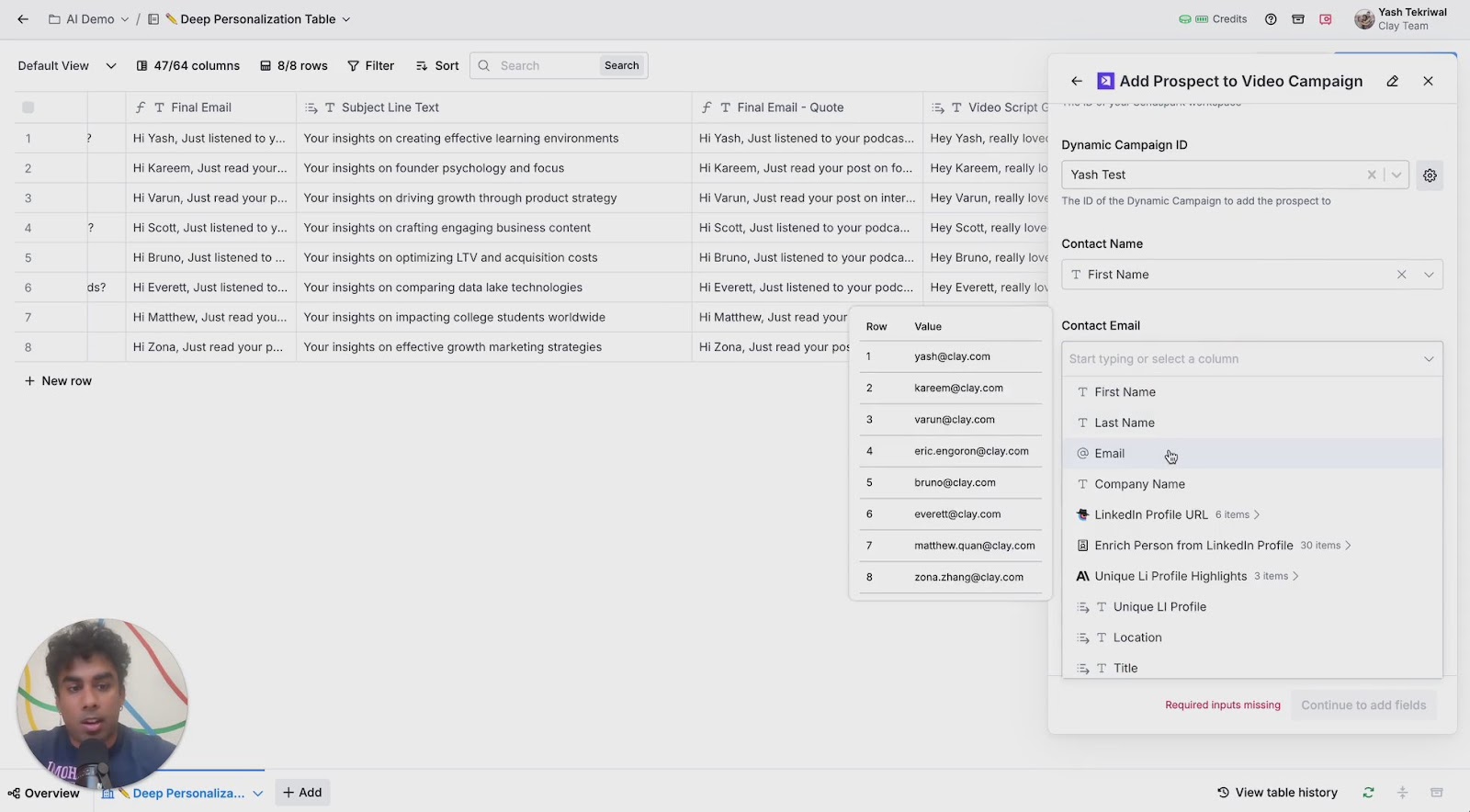The width and height of the screenshot is (1470, 812).
Task: Choose First Name from column list
Action: tap(1252, 392)
